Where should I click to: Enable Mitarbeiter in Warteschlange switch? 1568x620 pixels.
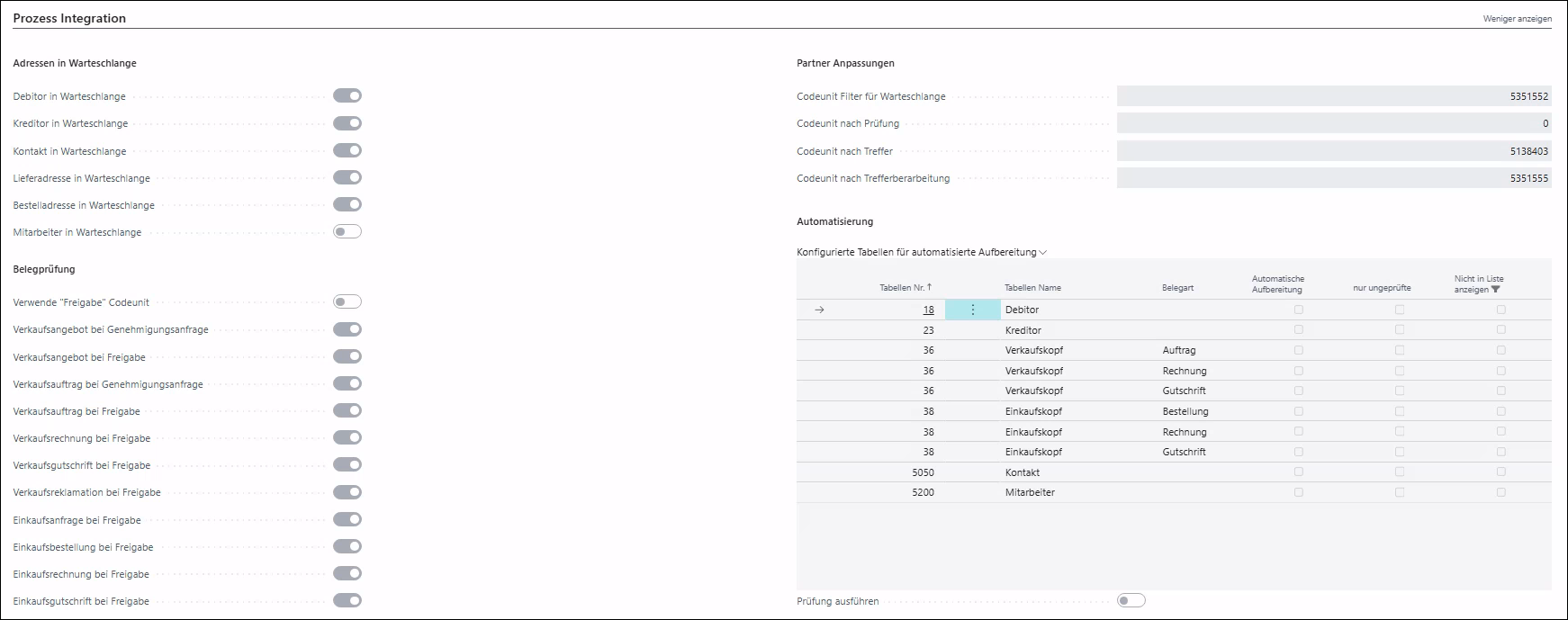(347, 232)
